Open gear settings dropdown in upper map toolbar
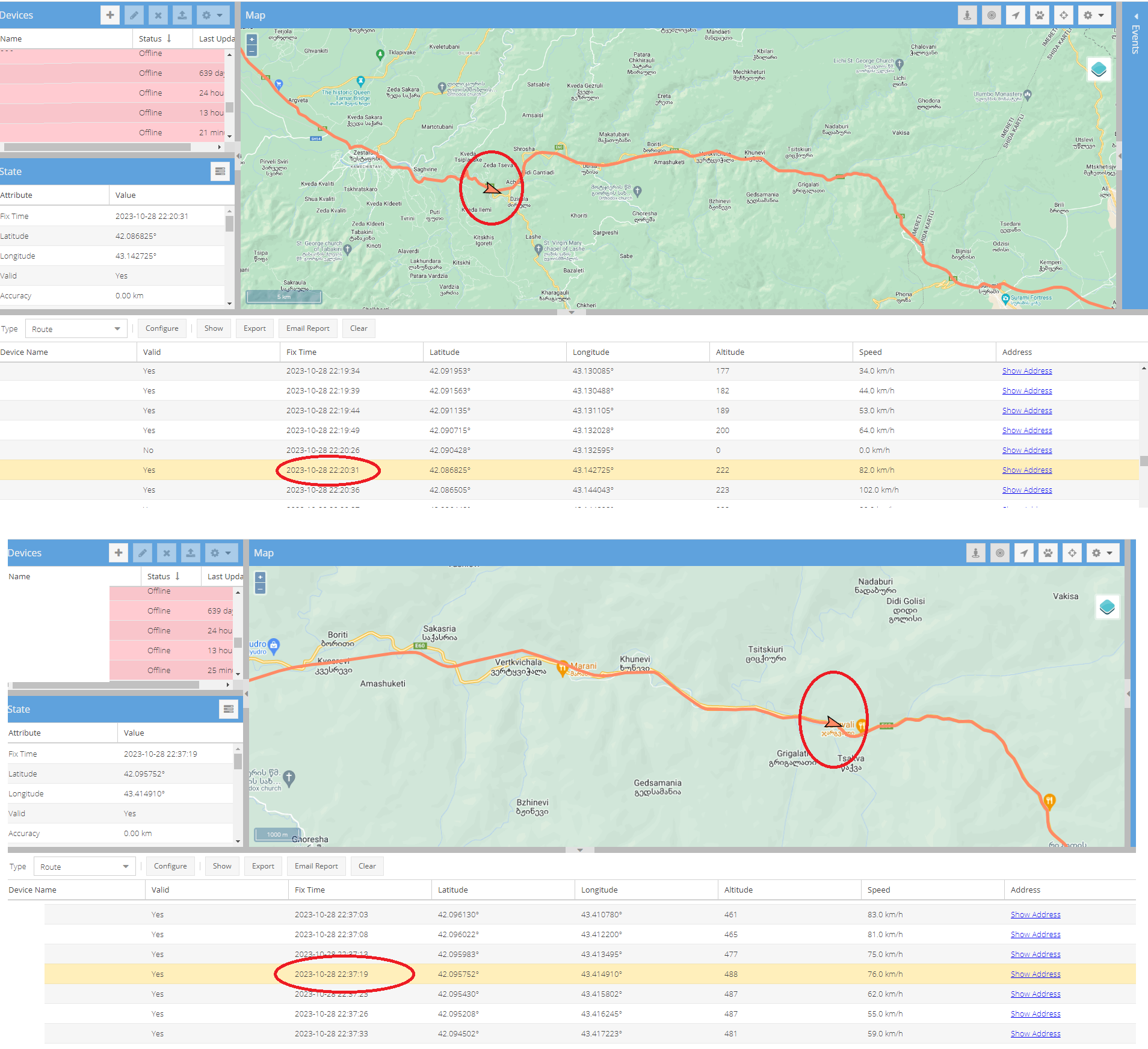The width and height of the screenshot is (1148, 1049). point(1094,15)
